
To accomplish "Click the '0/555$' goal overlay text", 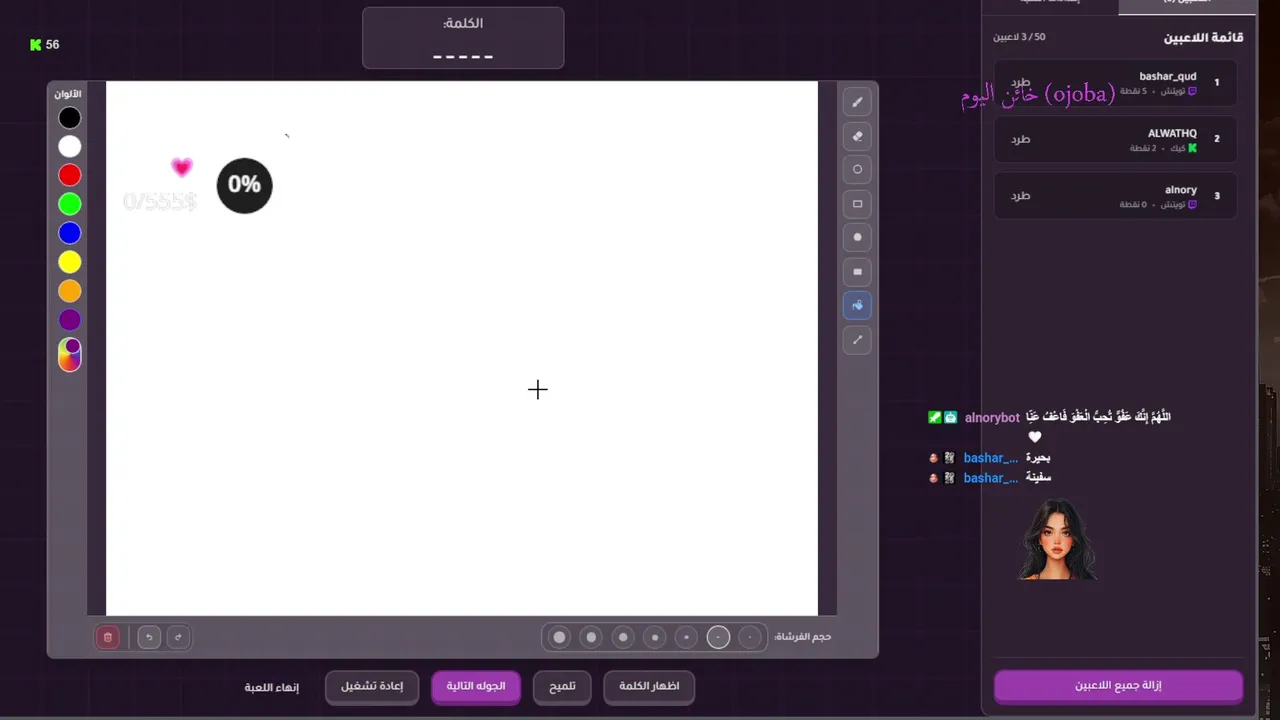I will point(160,202).
